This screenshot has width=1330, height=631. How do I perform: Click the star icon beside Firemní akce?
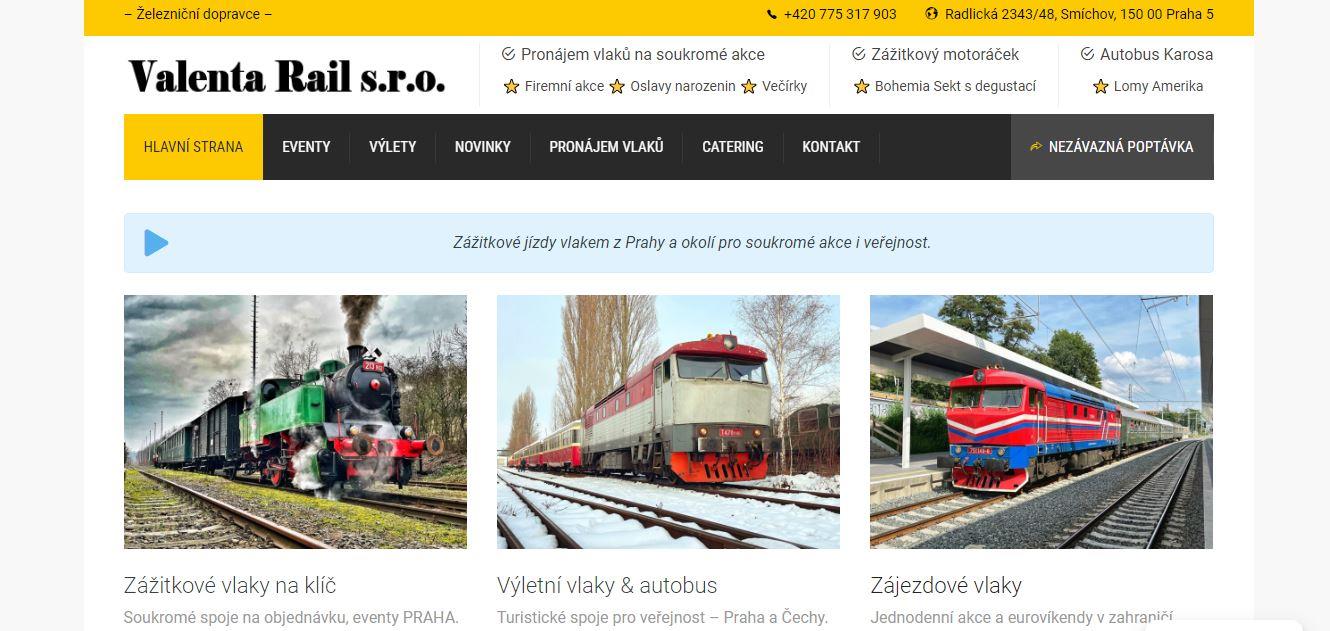(511, 87)
